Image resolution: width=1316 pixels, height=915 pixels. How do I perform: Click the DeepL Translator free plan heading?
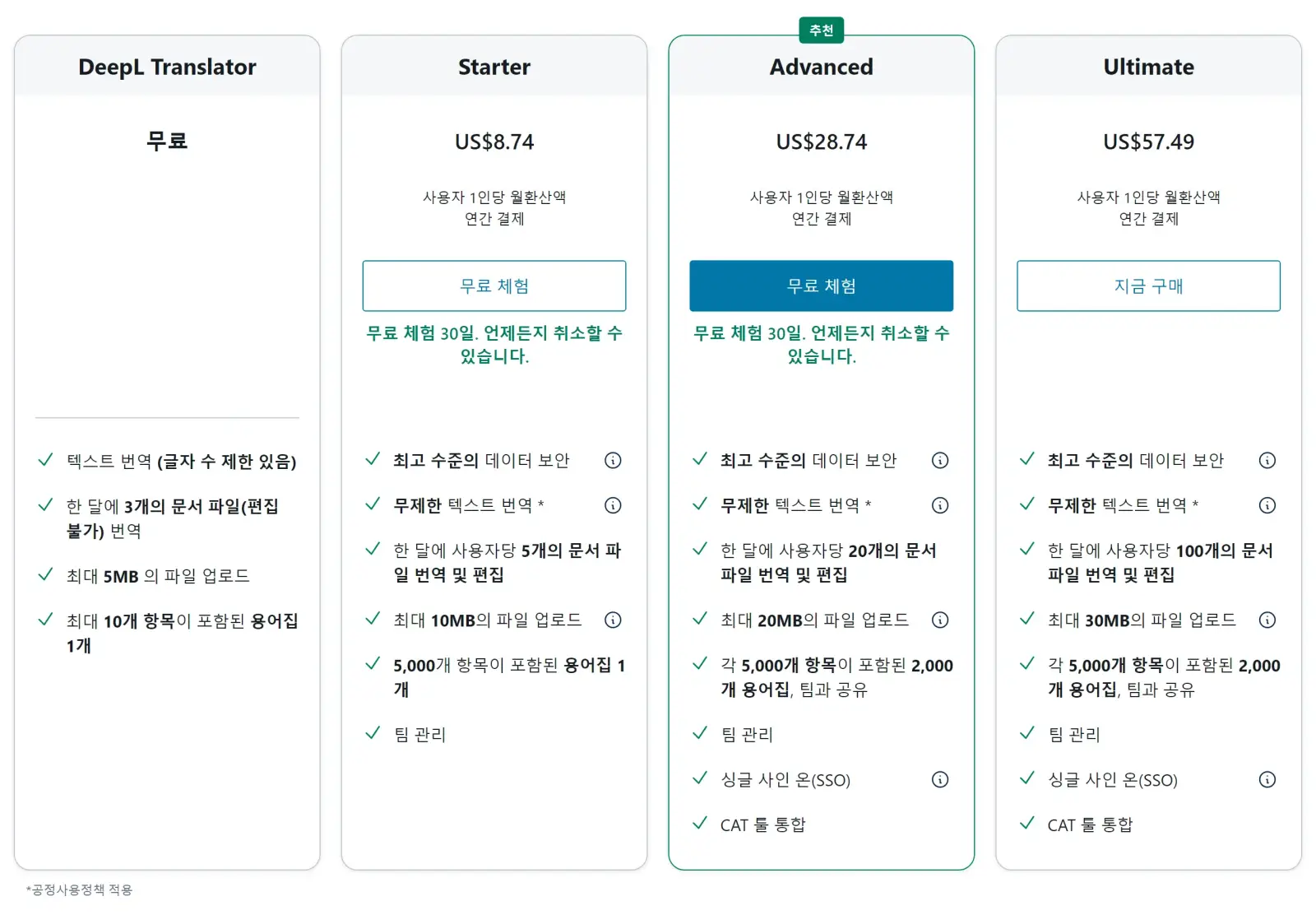167,67
